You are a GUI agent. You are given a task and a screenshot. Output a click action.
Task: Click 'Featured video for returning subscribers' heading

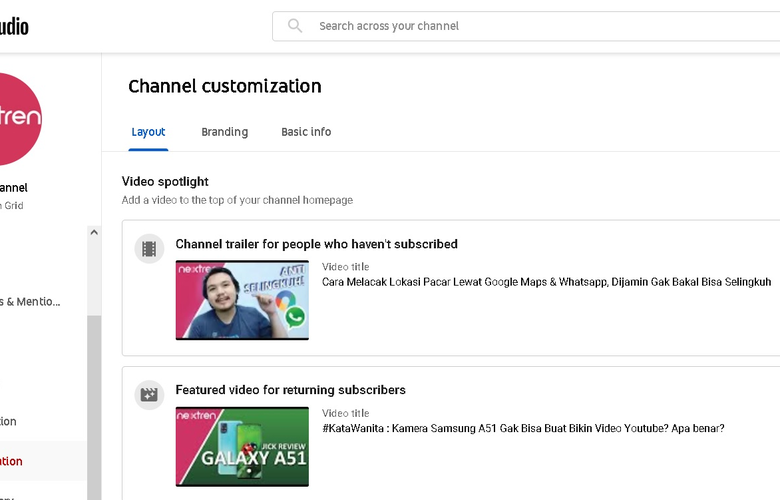291,390
